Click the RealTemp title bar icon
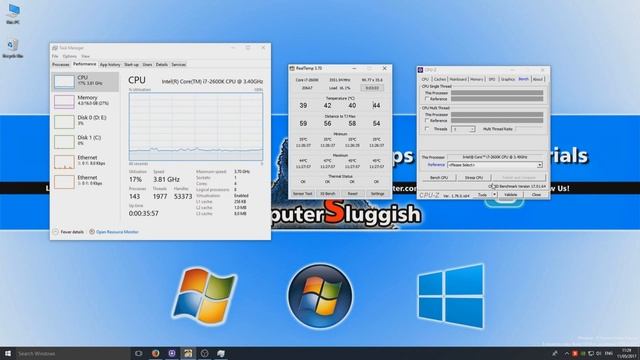This screenshot has height=360, width=640. point(292,69)
